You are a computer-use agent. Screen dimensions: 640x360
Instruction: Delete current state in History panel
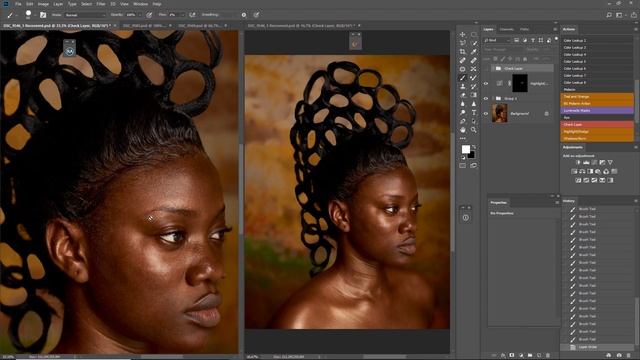[x=629, y=356]
